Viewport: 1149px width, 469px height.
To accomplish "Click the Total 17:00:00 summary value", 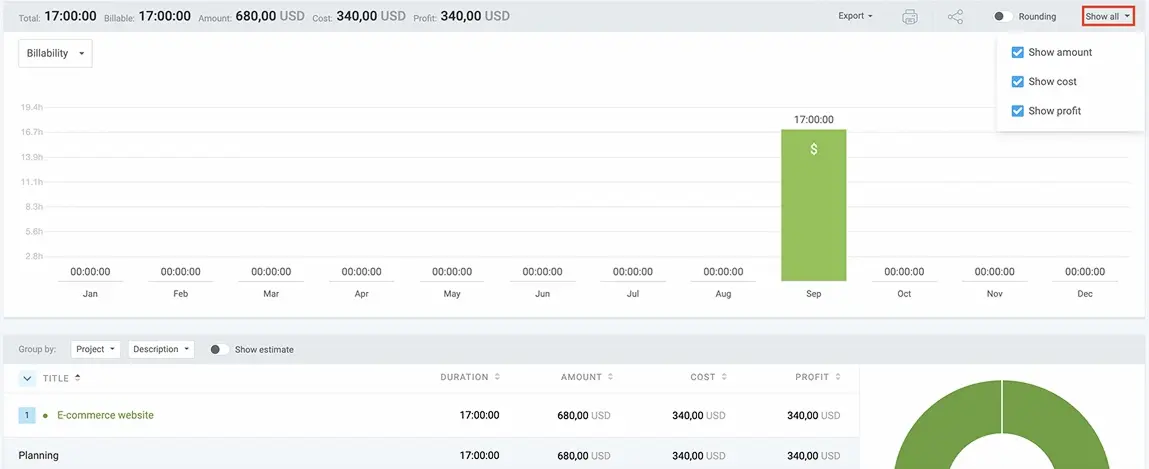I will pyautogui.click(x=72, y=16).
